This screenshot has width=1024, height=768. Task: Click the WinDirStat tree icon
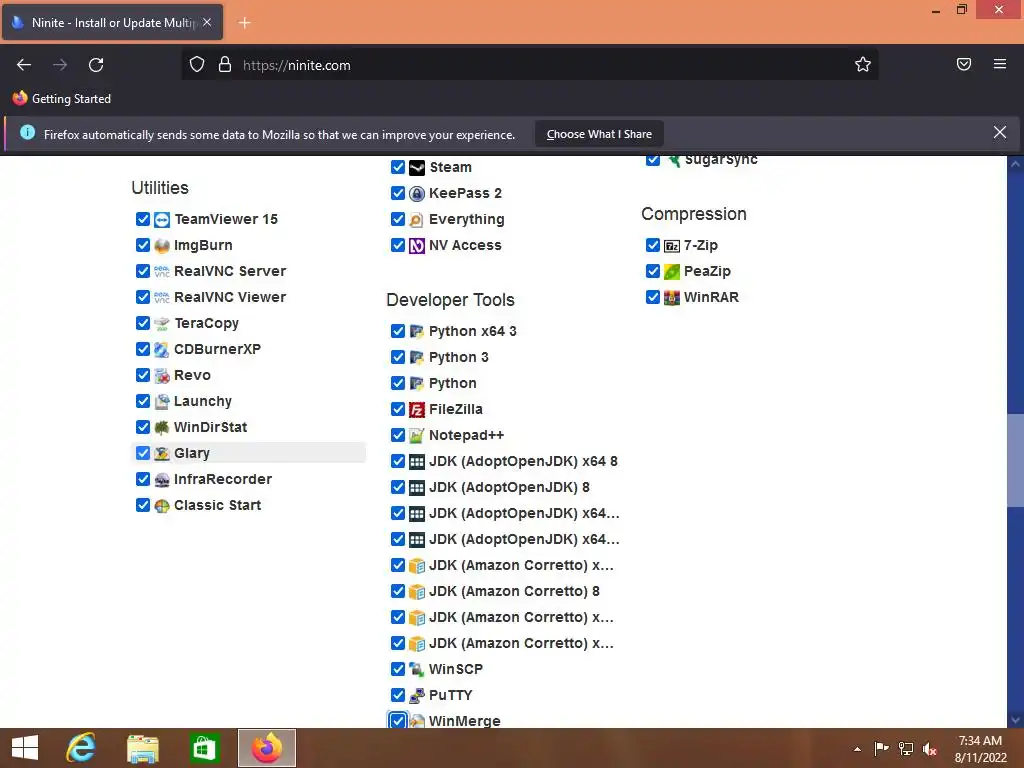161,428
